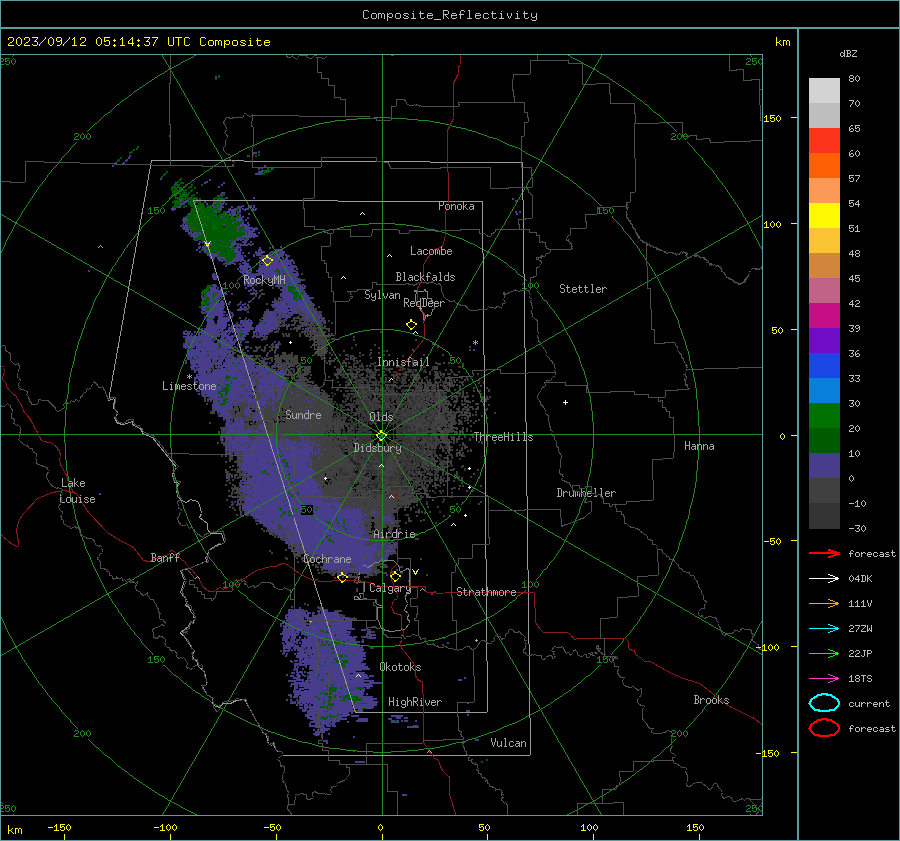Image resolution: width=900 pixels, height=841 pixels.
Task: Click the Hanna city label
Action: coord(699,446)
